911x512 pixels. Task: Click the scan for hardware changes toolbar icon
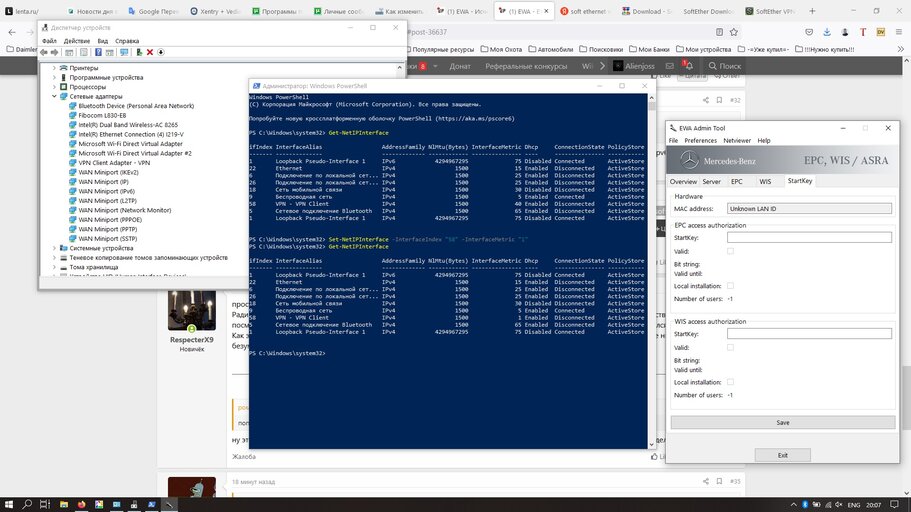pyautogui.click(x=124, y=52)
